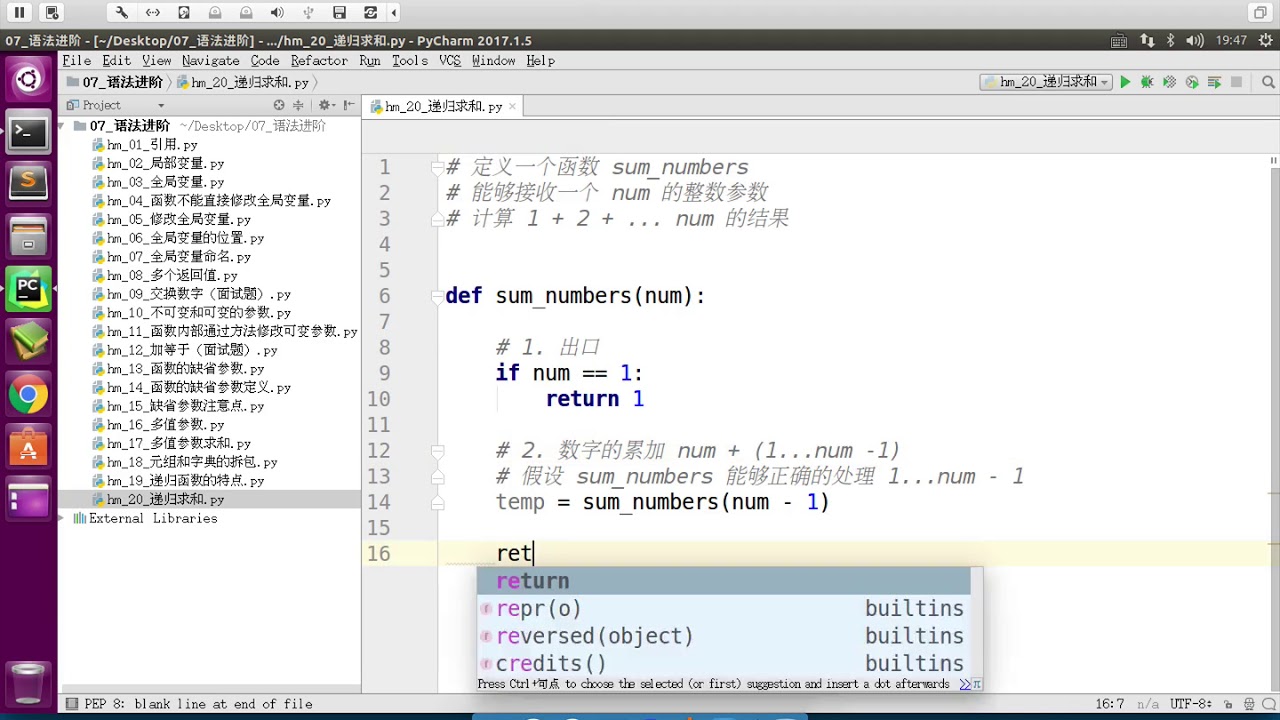Collapse the VM toolbar with left arrow
The height and width of the screenshot is (720, 1280).
tap(394, 13)
